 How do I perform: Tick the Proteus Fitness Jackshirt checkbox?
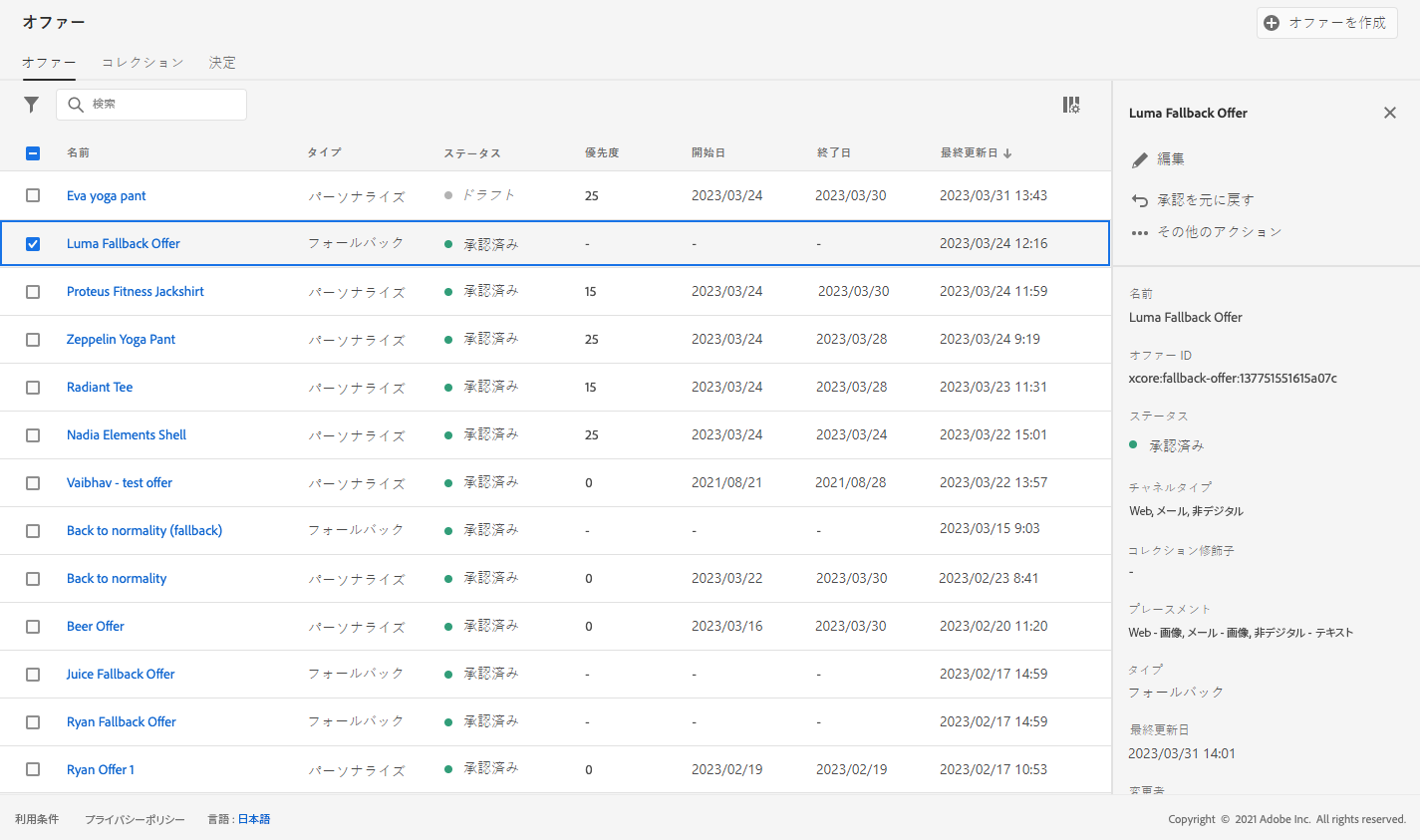click(x=33, y=292)
